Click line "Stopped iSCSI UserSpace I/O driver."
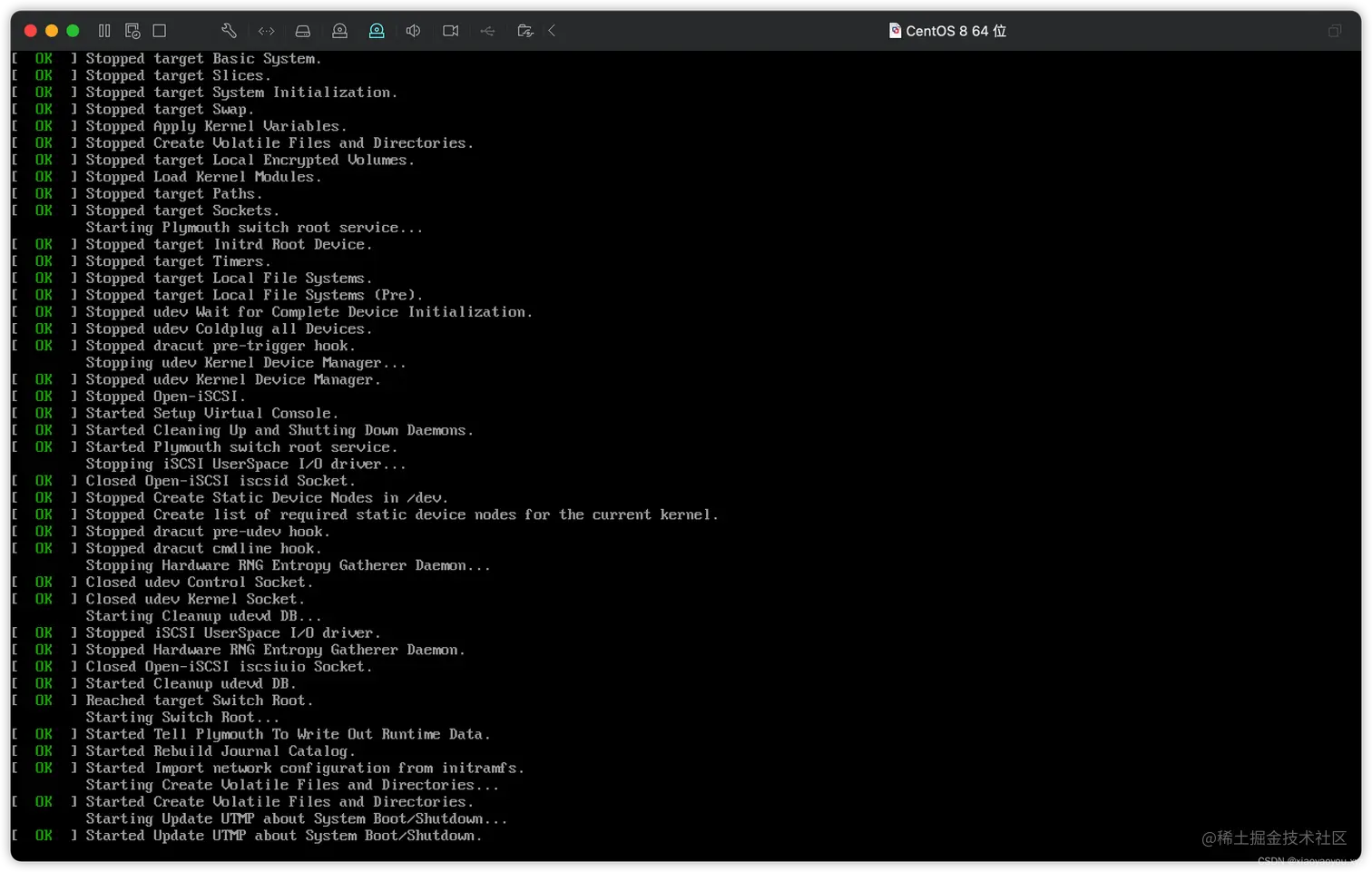 233,632
